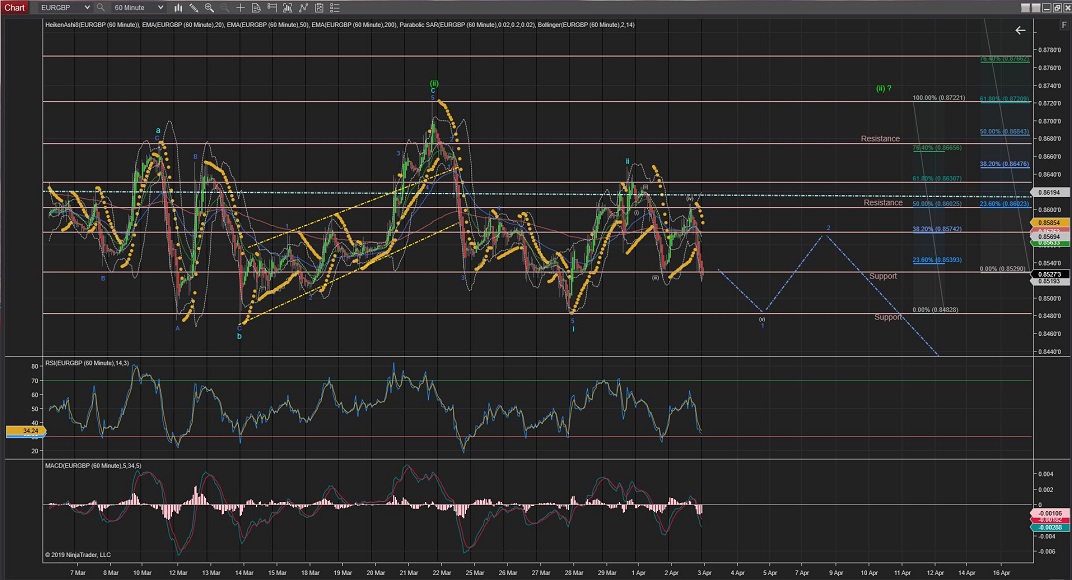Click the green (ii) ? wave label
1072x580 pixels.
[x=883, y=88]
